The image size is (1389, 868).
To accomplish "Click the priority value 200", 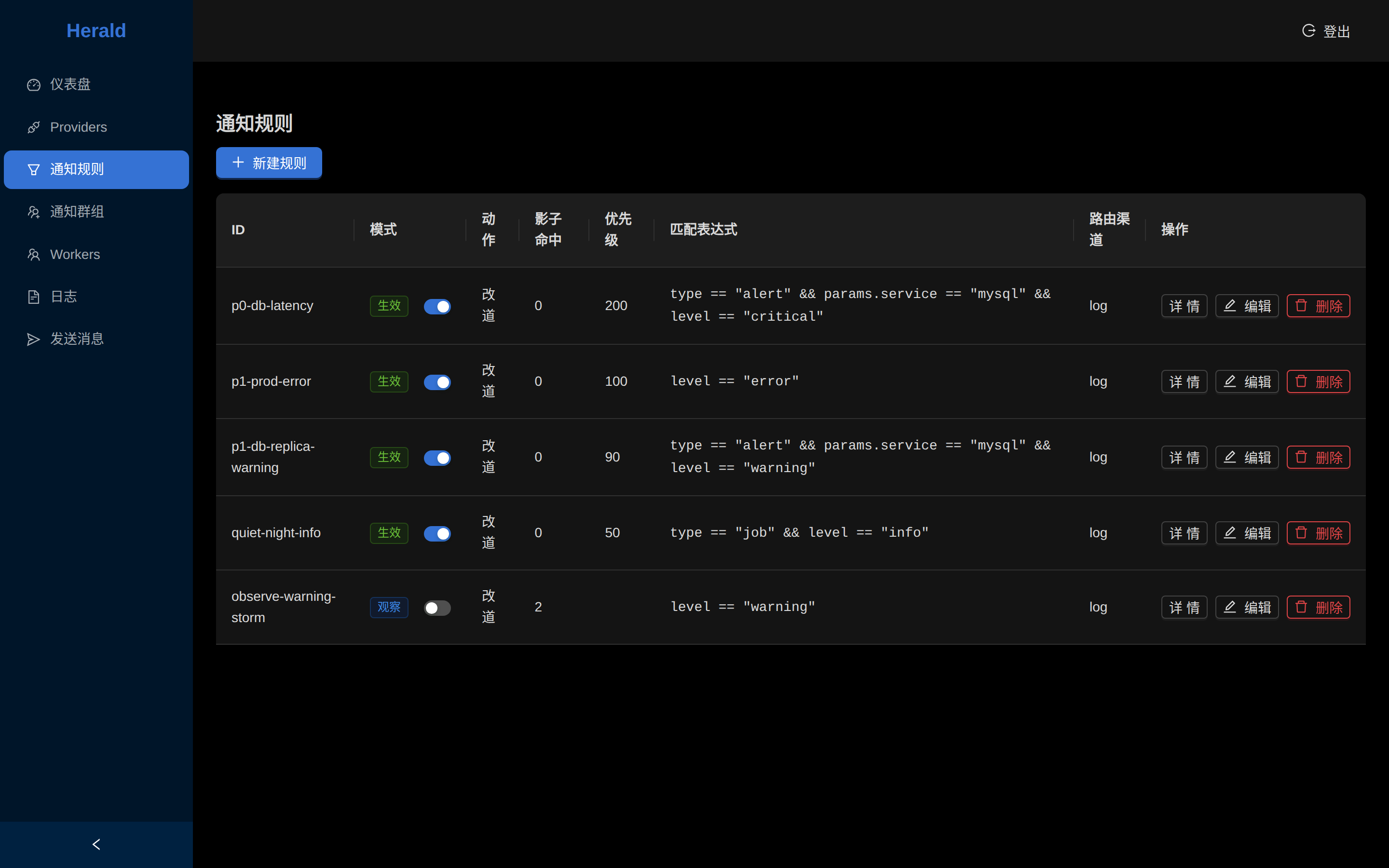I will click(x=616, y=306).
